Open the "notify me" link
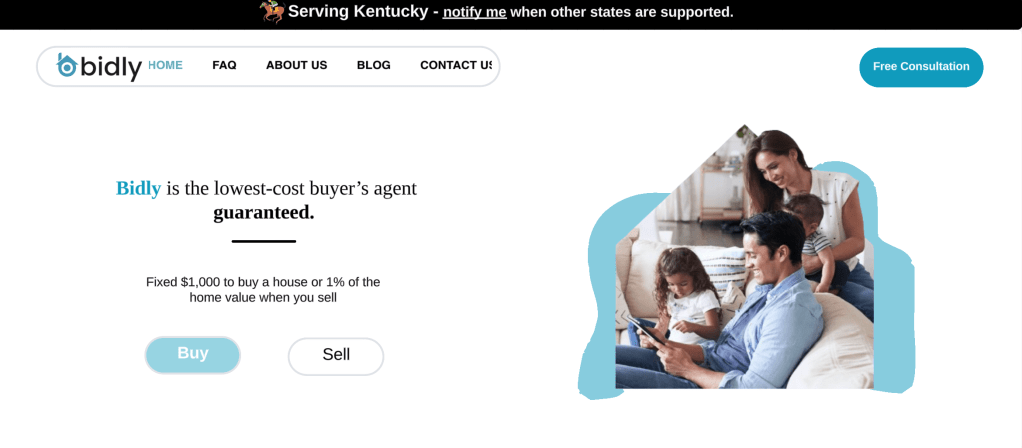The width and height of the screenshot is (1022, 448). pyautogui.click(x=474, y=12)
